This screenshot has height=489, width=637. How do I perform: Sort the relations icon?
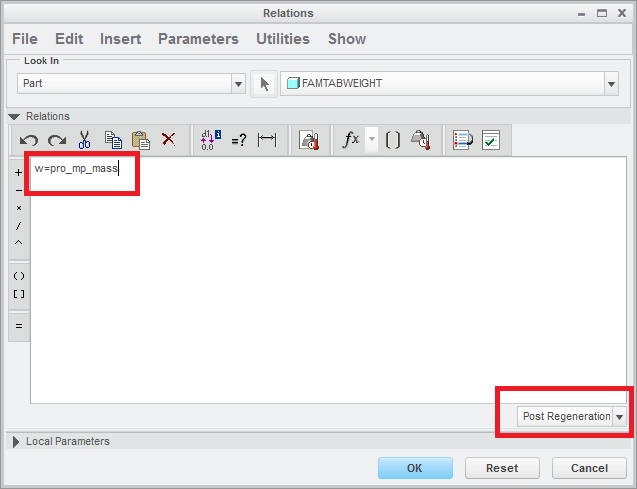point(463,140)
